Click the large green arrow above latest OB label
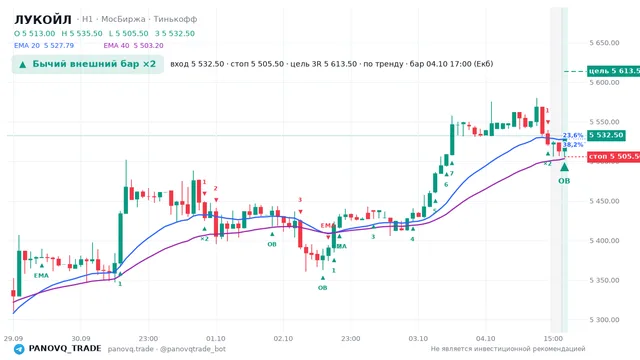 (564, 167)
